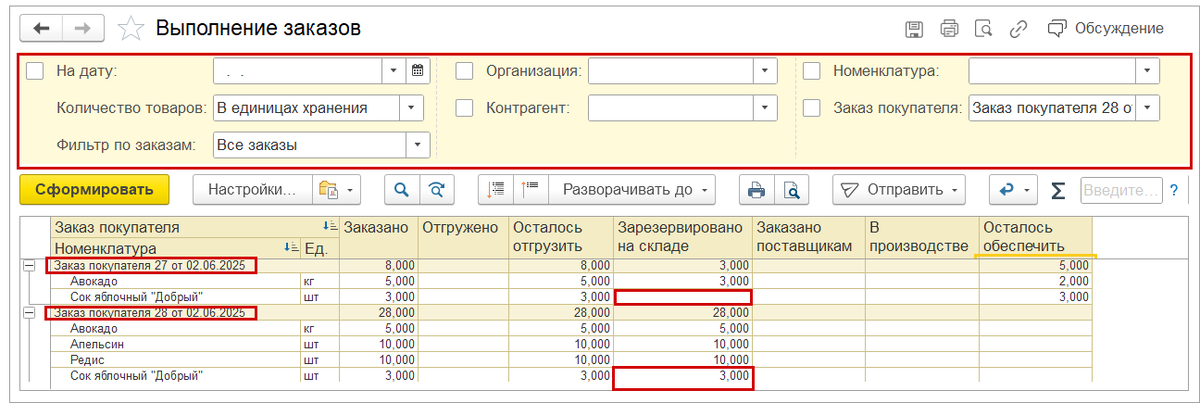Open the Заказ покупателя filter dropdown
This screenshot has width=1200, height=403.
tap(1147, 107)
